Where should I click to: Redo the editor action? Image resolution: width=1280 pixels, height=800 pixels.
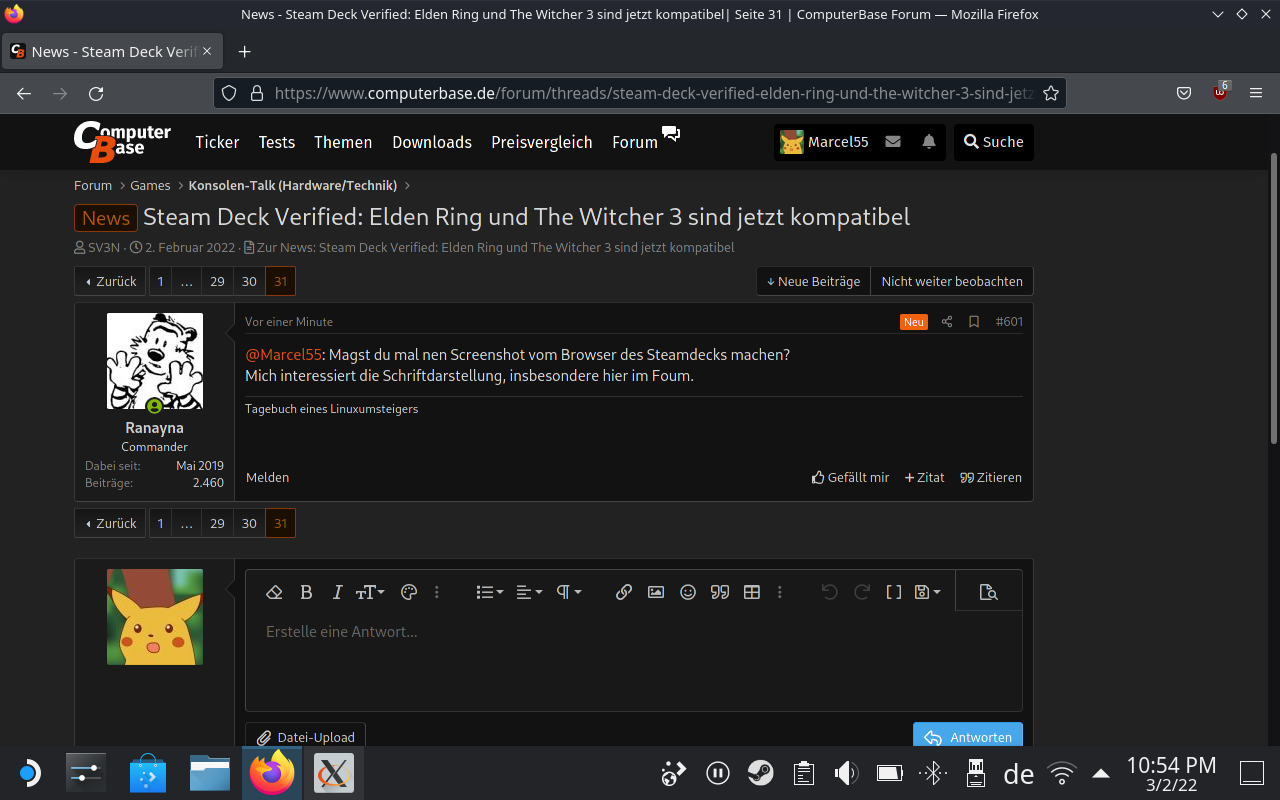coord(862,592)
